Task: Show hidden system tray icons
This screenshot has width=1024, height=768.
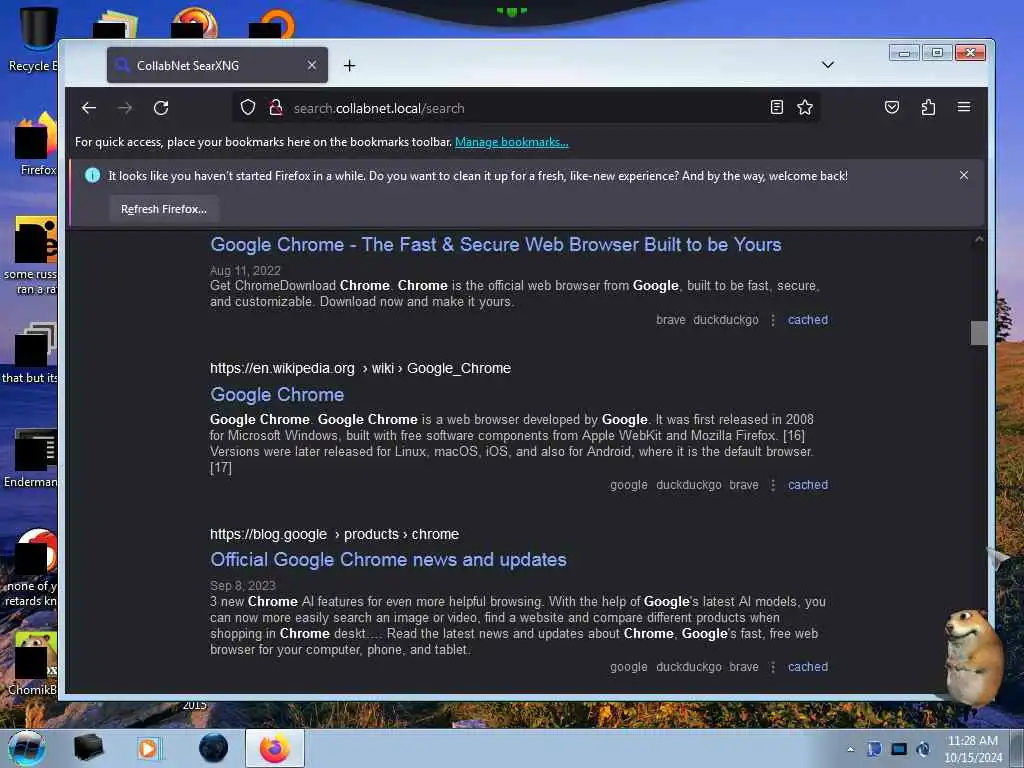Action: pyautogui.click(x=850, y=749)
